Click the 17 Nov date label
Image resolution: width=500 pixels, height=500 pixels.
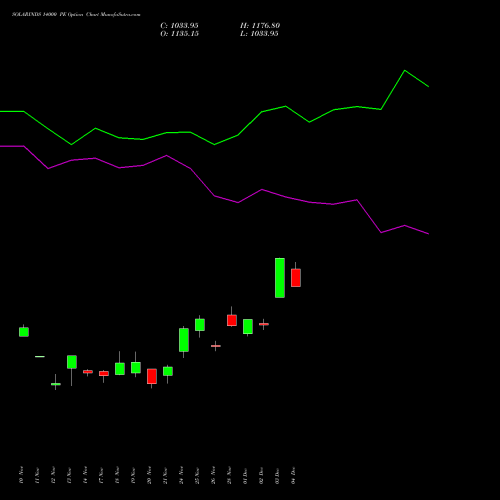click(x=101, y=475)
